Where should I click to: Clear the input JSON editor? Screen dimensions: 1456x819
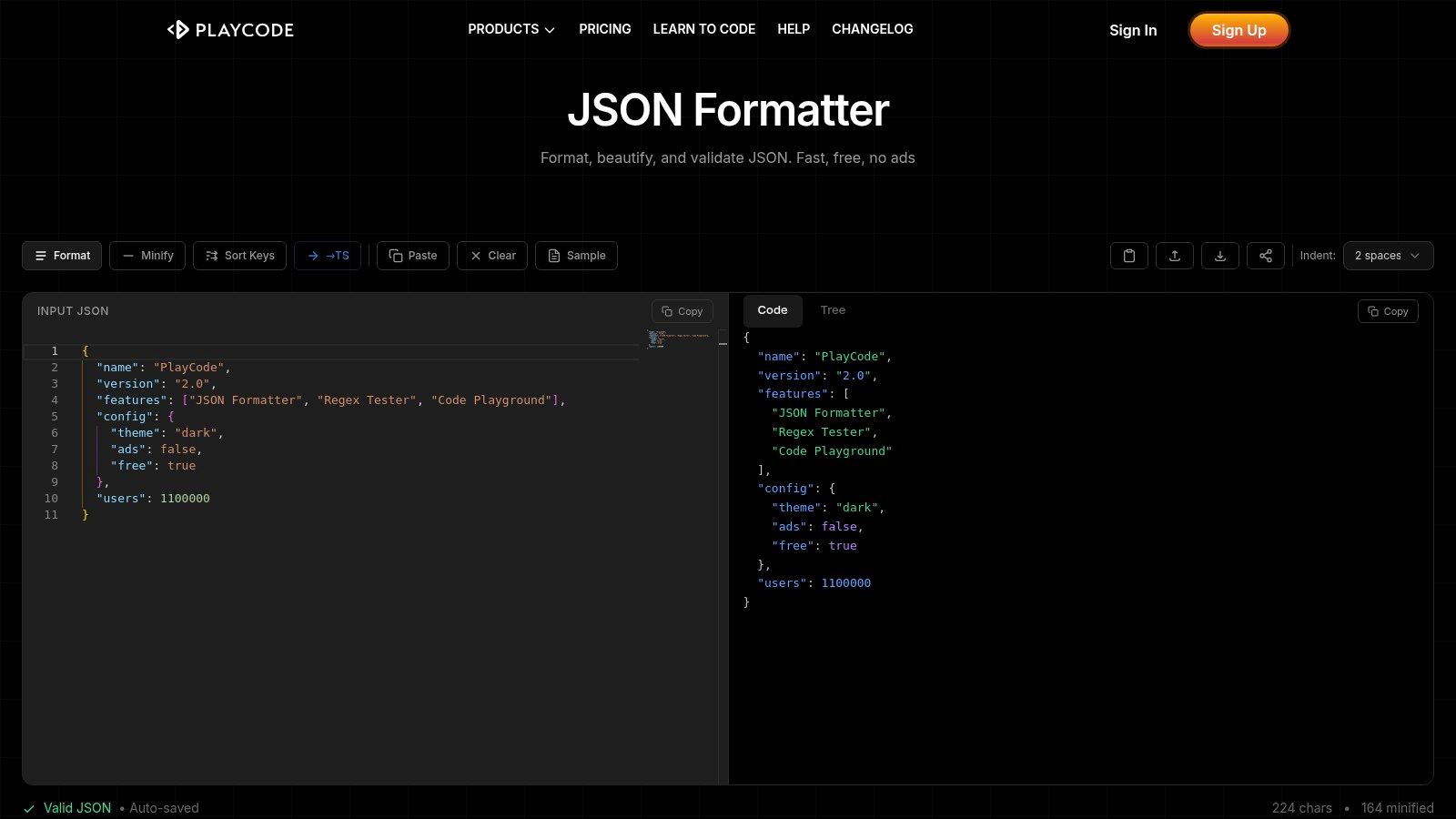coord(491,256)
